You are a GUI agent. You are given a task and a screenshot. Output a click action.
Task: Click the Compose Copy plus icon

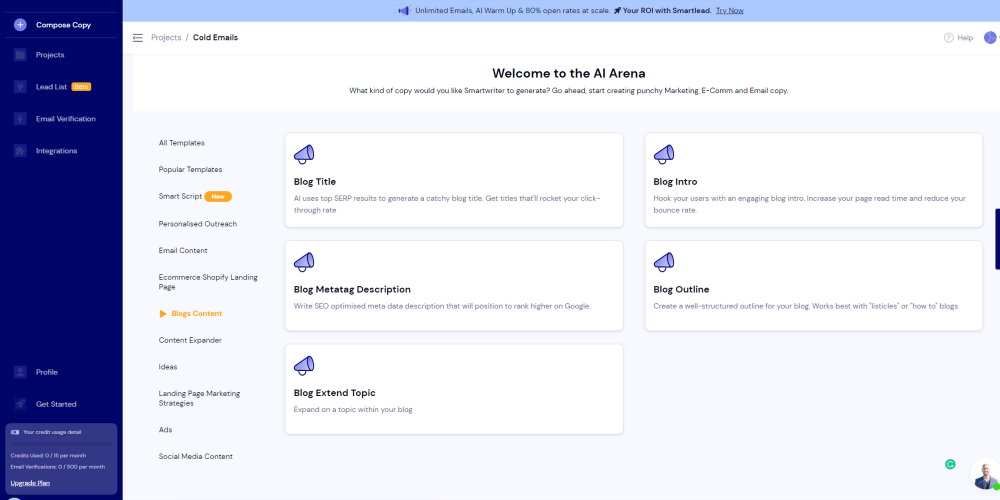[20, 24]
